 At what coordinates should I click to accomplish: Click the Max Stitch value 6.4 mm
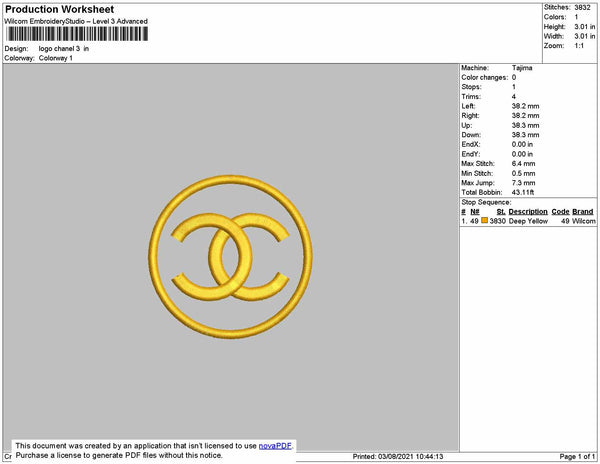pos(523,163)
